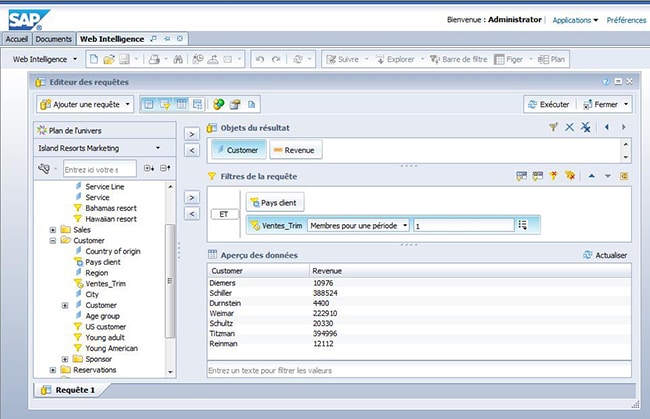The height and width of the screenshot is (419, 650).
Task: Toggle query filters panel display icon
Action: [165, 104]
